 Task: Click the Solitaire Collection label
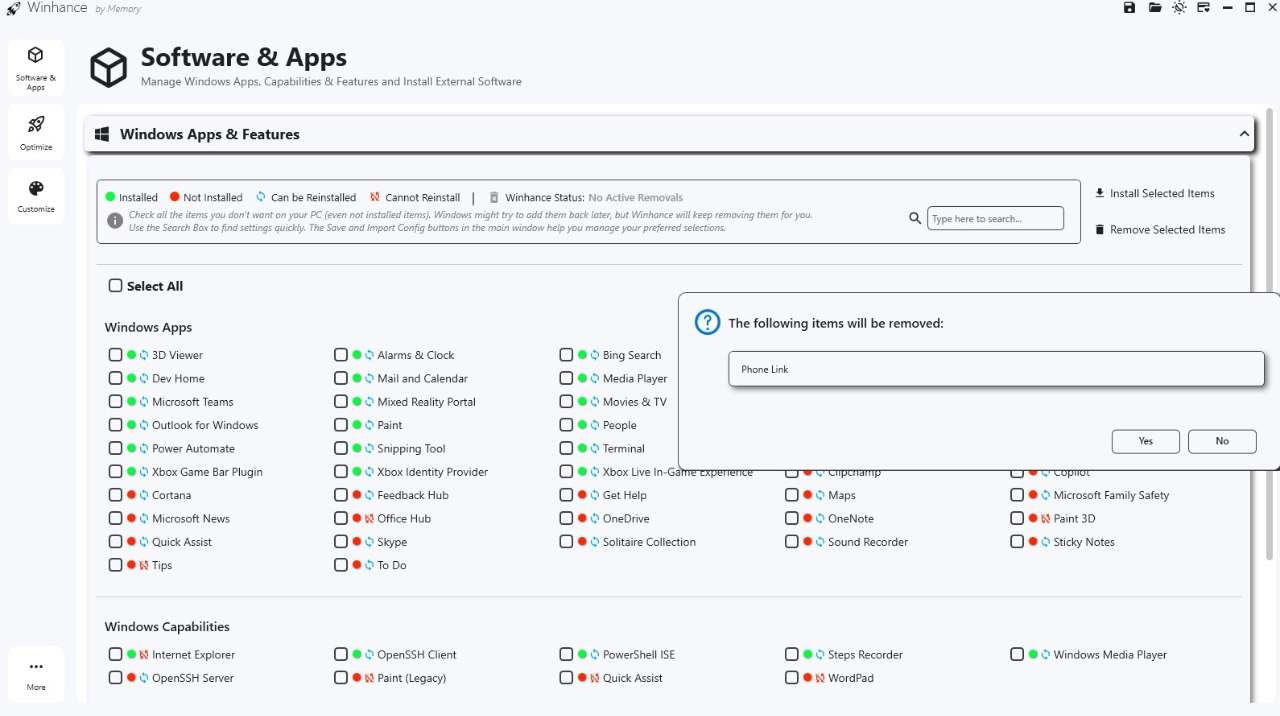[649, 542]
